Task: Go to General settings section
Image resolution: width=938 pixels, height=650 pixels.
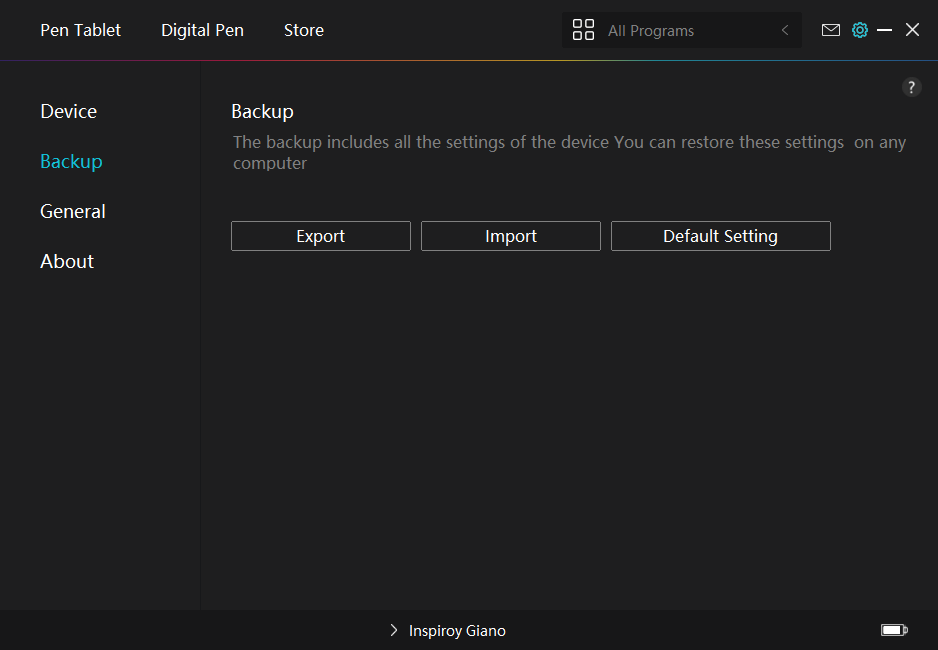Action: coord(72,211)
